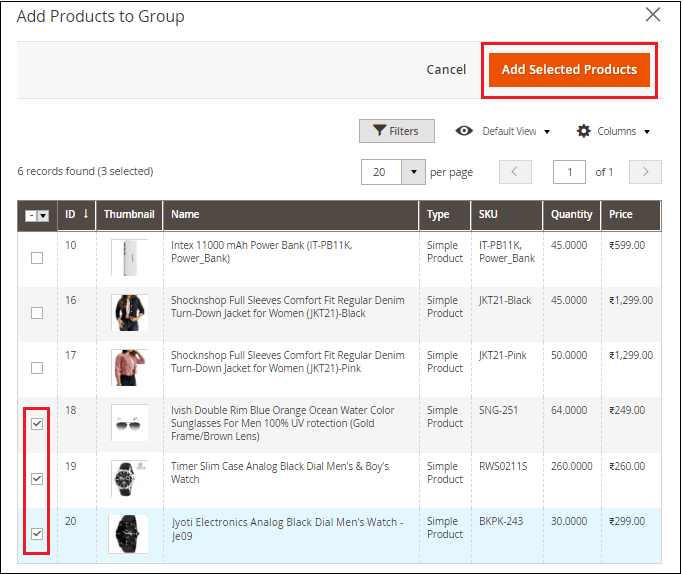Click ID cell 20

coord(71,521)
